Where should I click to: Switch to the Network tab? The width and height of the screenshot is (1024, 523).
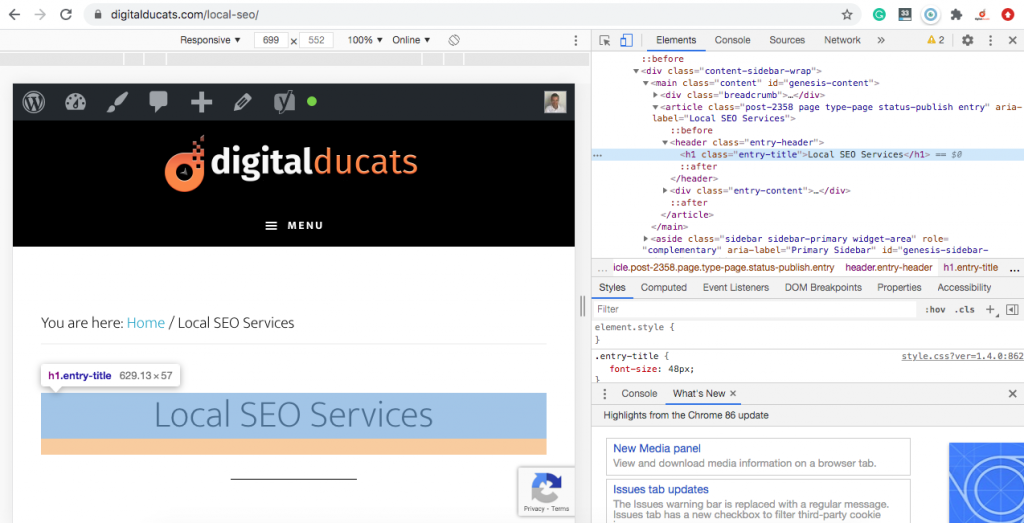[842, 40]
